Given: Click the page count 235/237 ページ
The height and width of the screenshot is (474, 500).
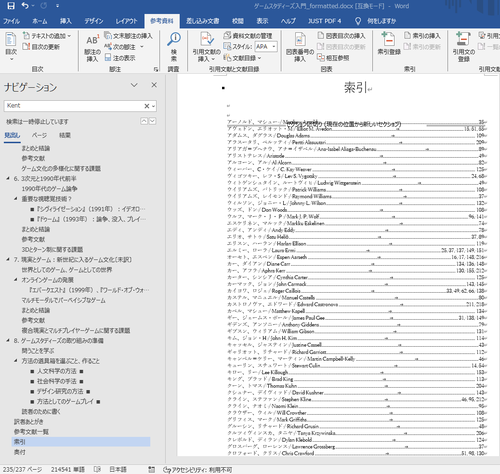Looking at the screenshot, I should coord(22,469).
